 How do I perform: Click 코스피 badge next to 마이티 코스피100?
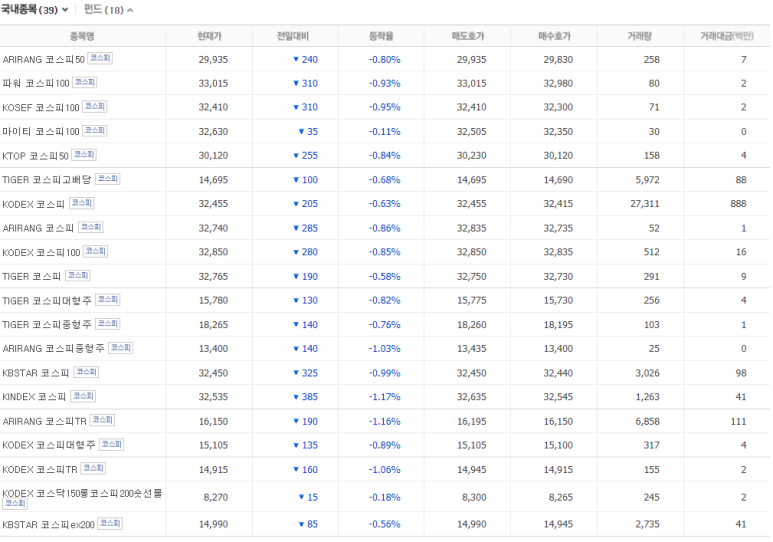pos(95,131)
